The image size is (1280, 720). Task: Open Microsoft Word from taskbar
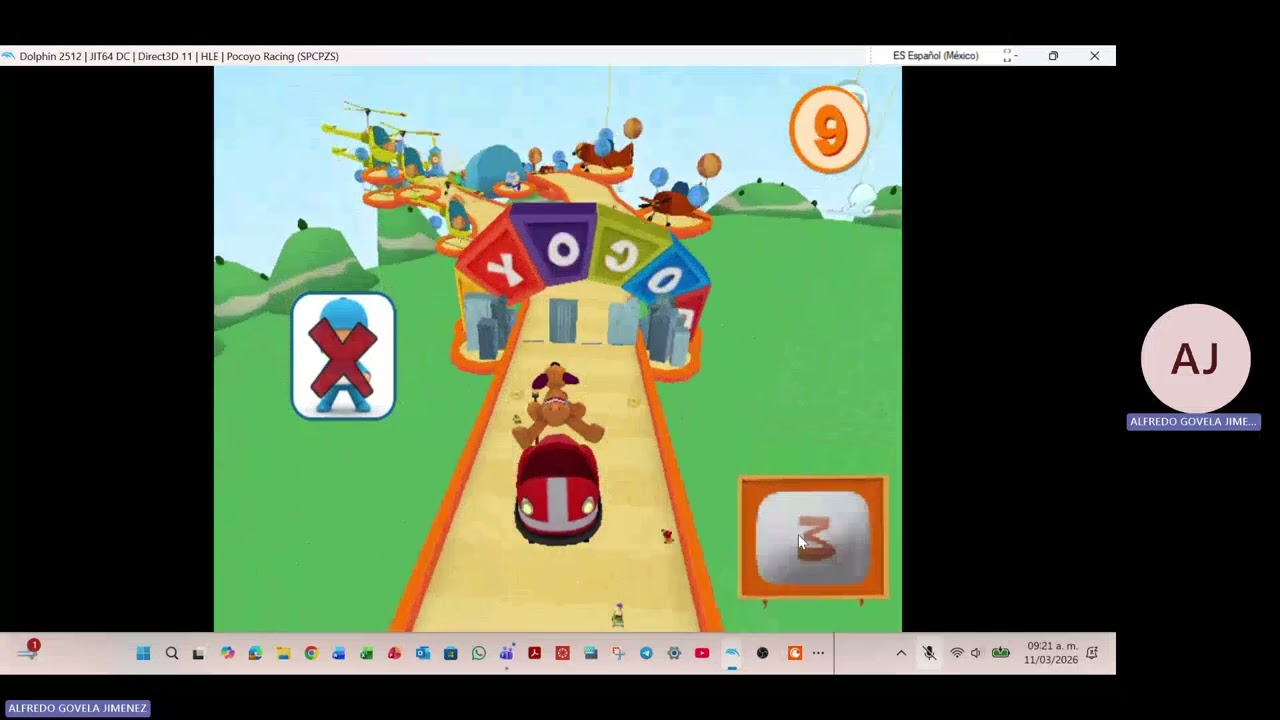[x=339, y=653]
